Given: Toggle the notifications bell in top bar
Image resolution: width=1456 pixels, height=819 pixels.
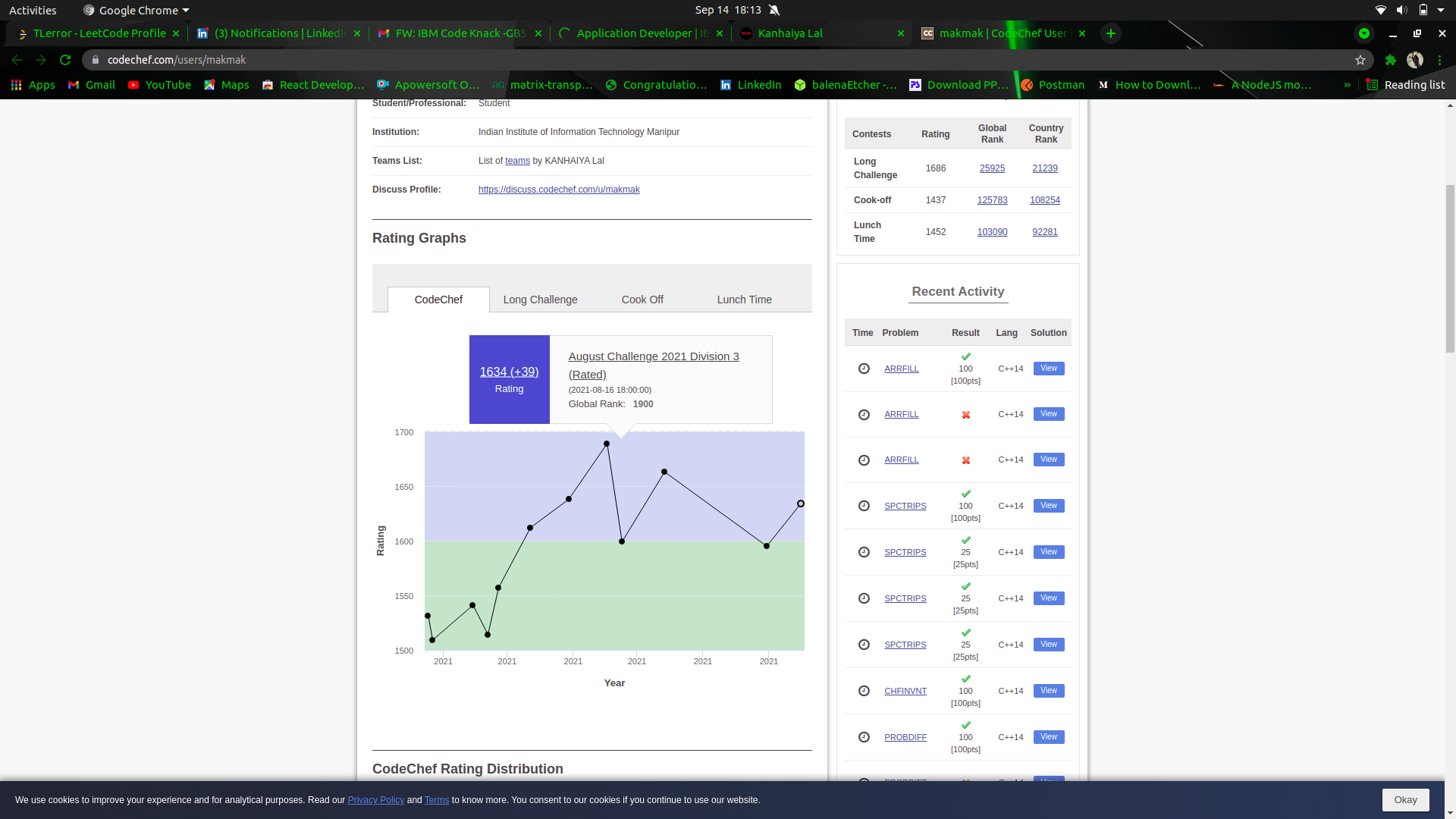Looking at the screenshot, I should (x=774, y=10).
